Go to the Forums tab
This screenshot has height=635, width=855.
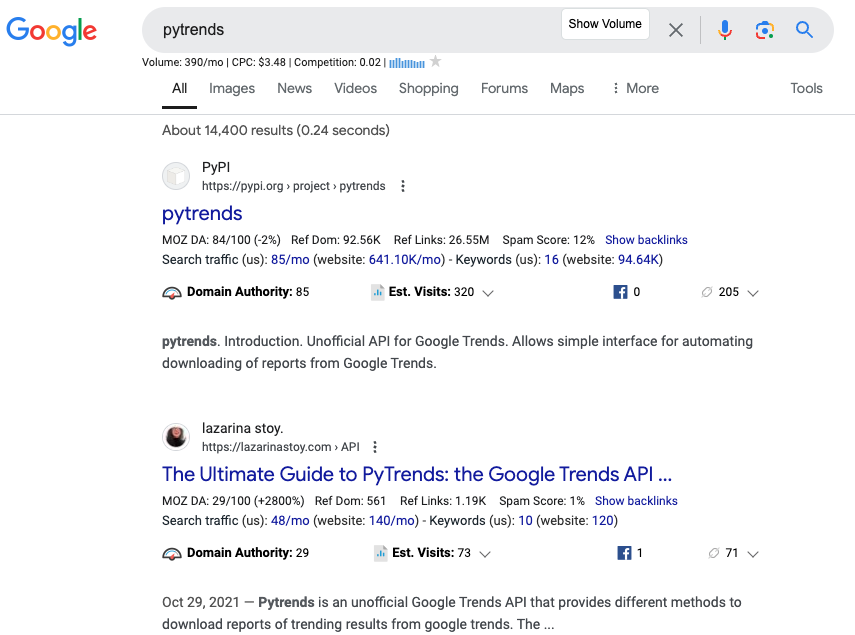point(504,88)
